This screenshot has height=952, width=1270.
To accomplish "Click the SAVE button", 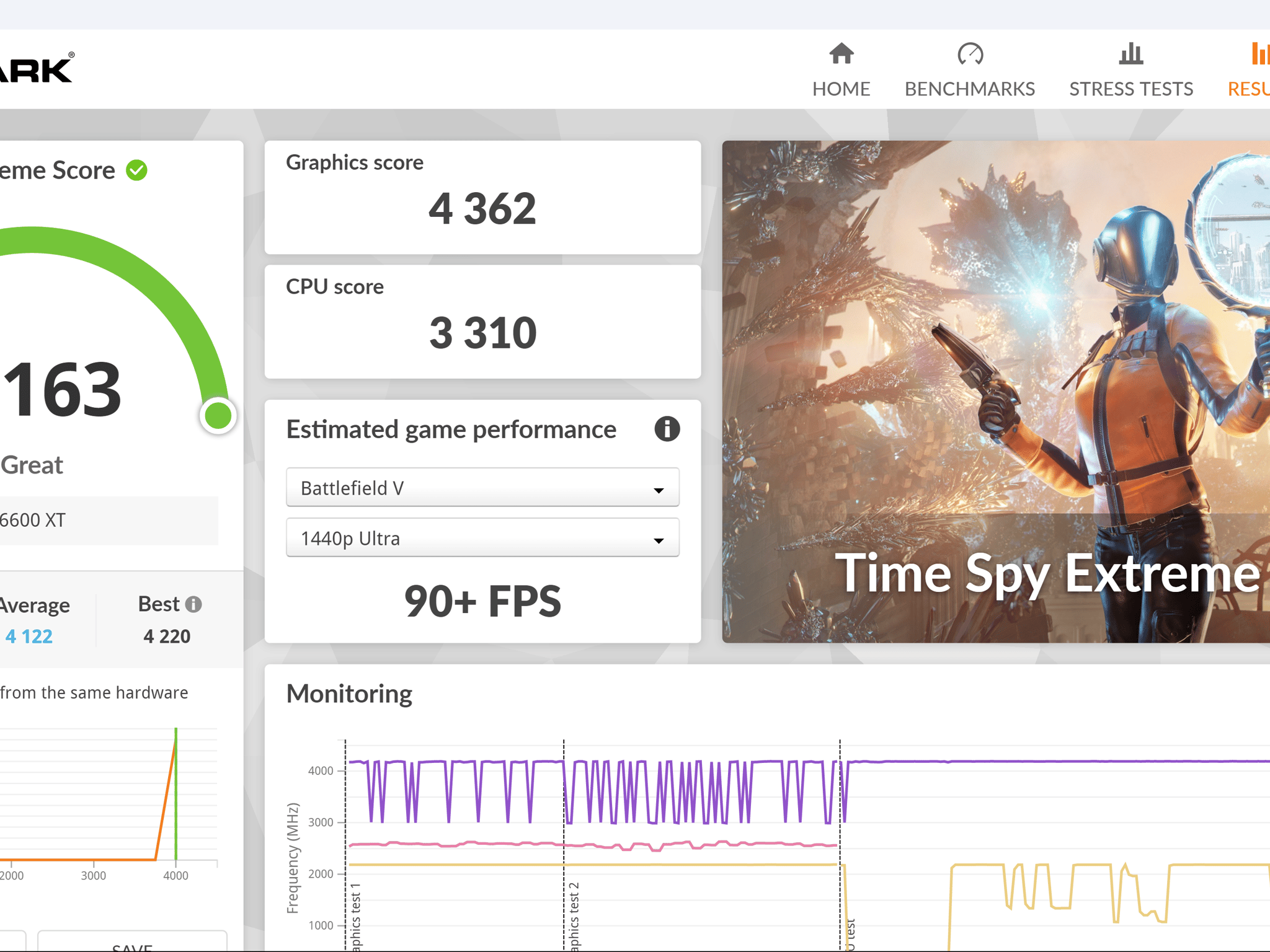I will pyautogui.click(x=132, y=942).
